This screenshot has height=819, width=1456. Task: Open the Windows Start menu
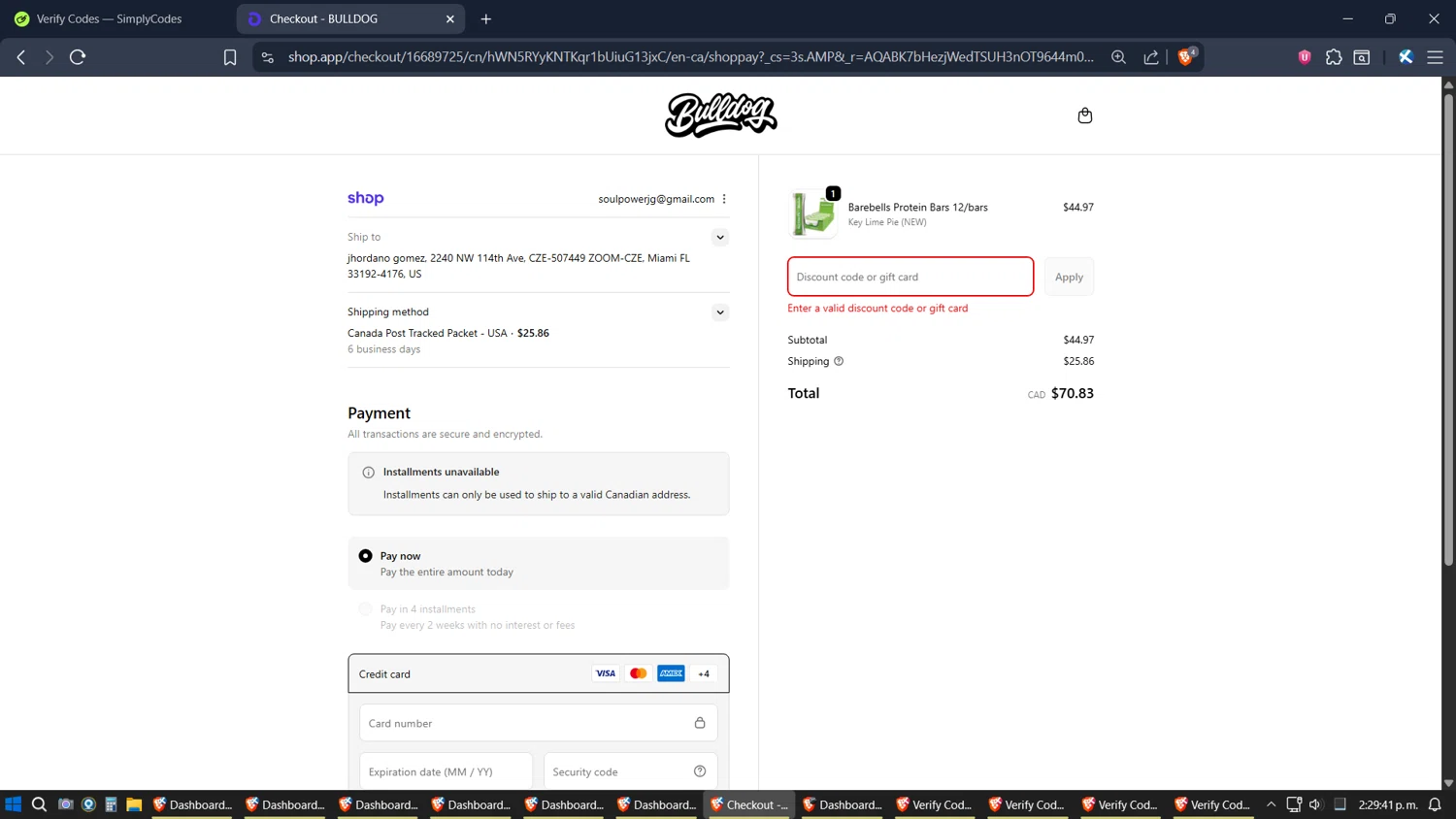click(x=14, y=804)
